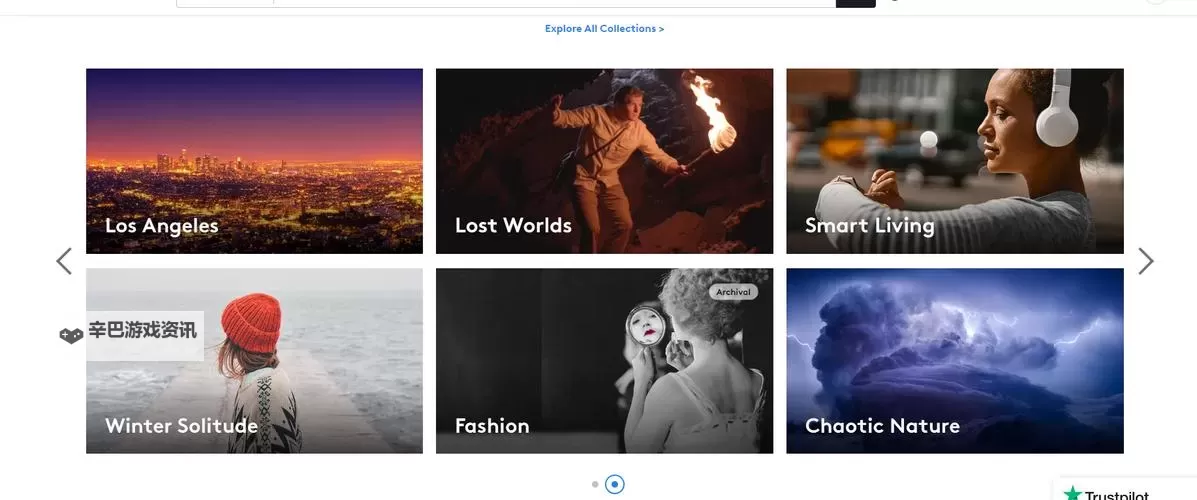
Task: Click the Lost Worlds title caption
Action: click(x=513, y=226)
